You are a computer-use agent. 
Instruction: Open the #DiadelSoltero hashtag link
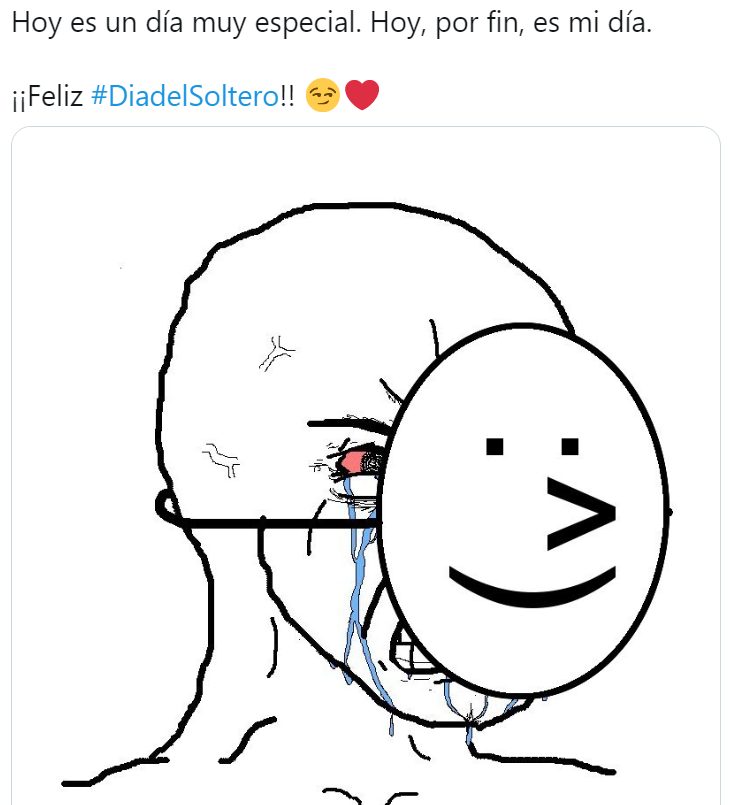[x=186, y=95]
